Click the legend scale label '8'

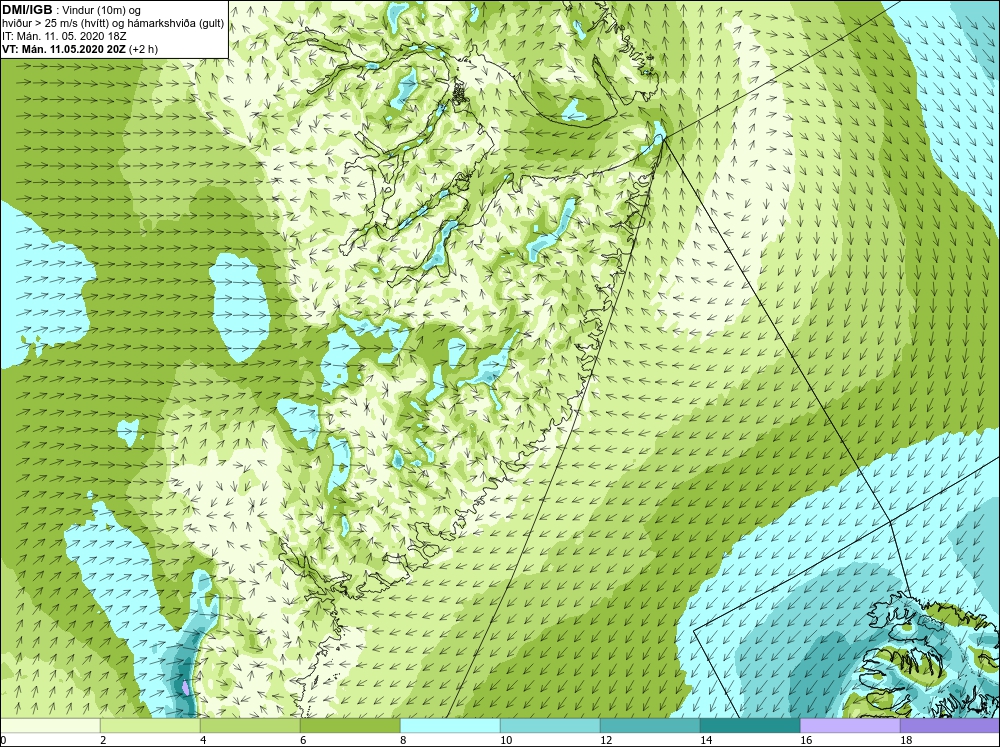(x=403, y=740)
